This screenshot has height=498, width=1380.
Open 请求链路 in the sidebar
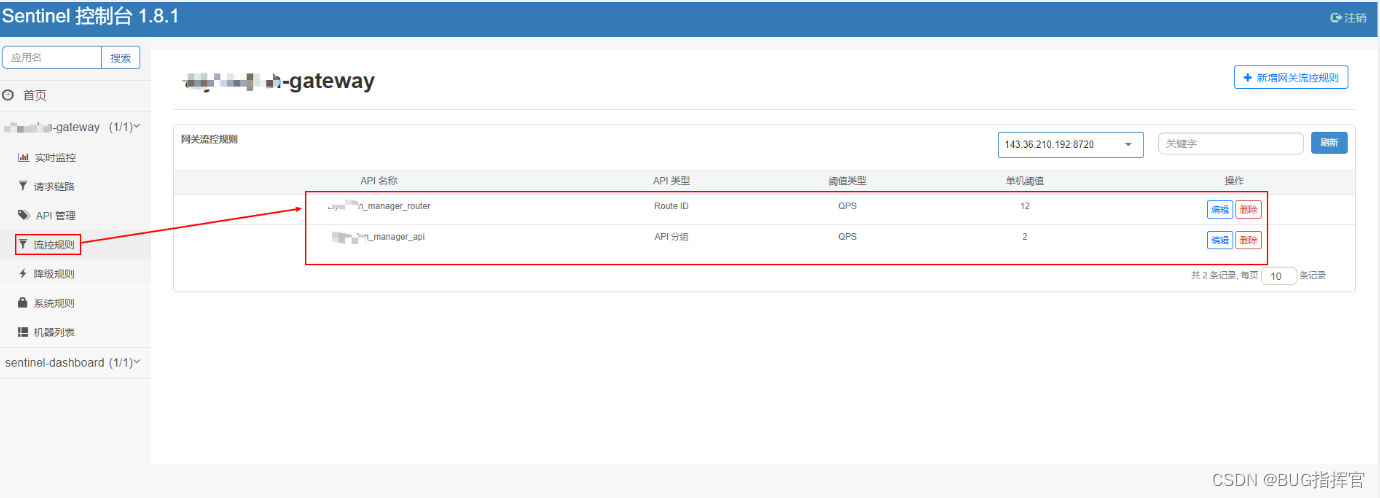tap(55, 186)
